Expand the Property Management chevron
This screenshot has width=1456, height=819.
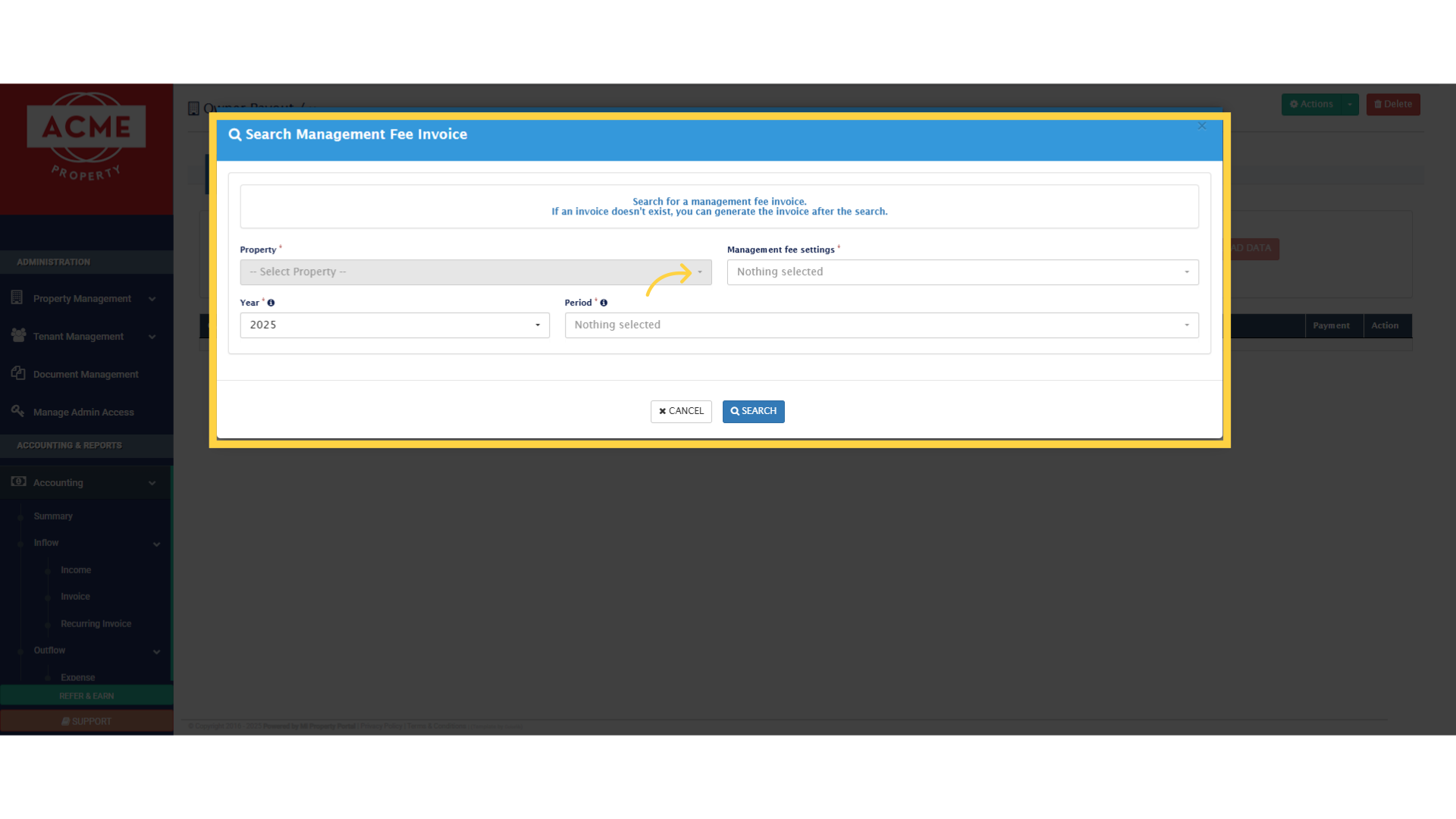tap(152, 299)
